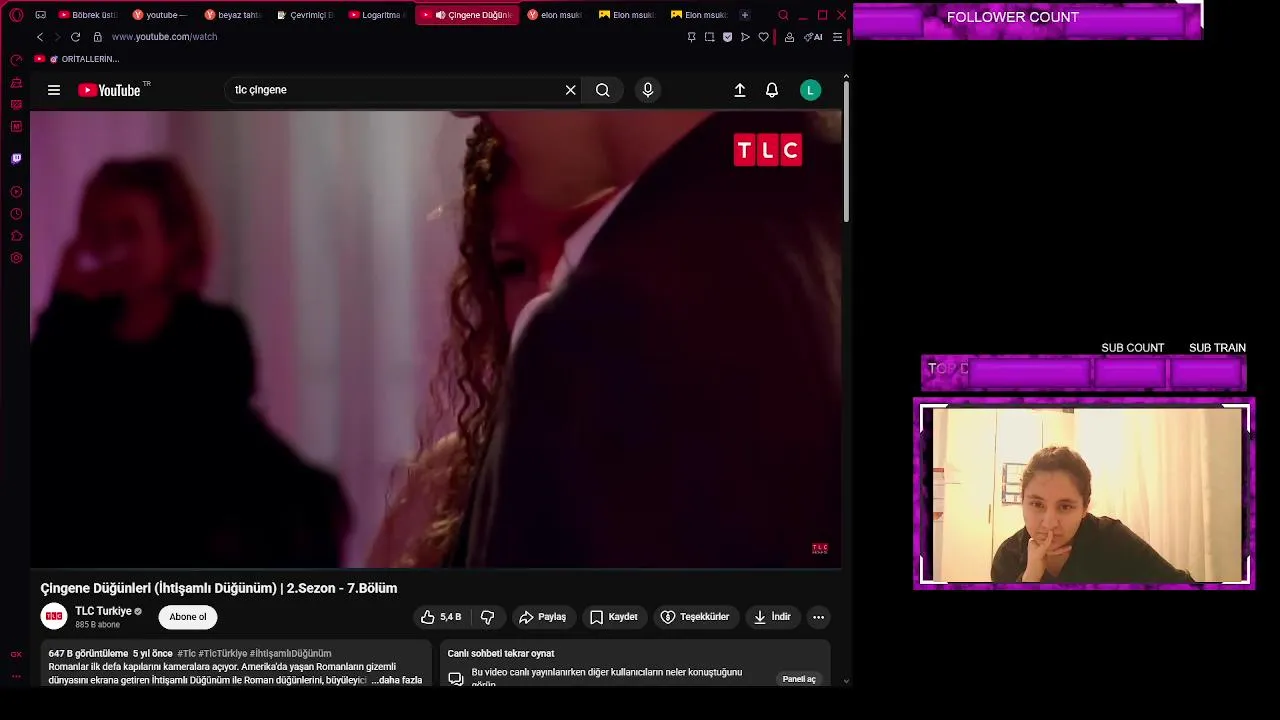Image resolution: width=1280 pixels, height=720 pixels.
Task: Switch to the 'youtube —' tab
Action: (160, 15)
